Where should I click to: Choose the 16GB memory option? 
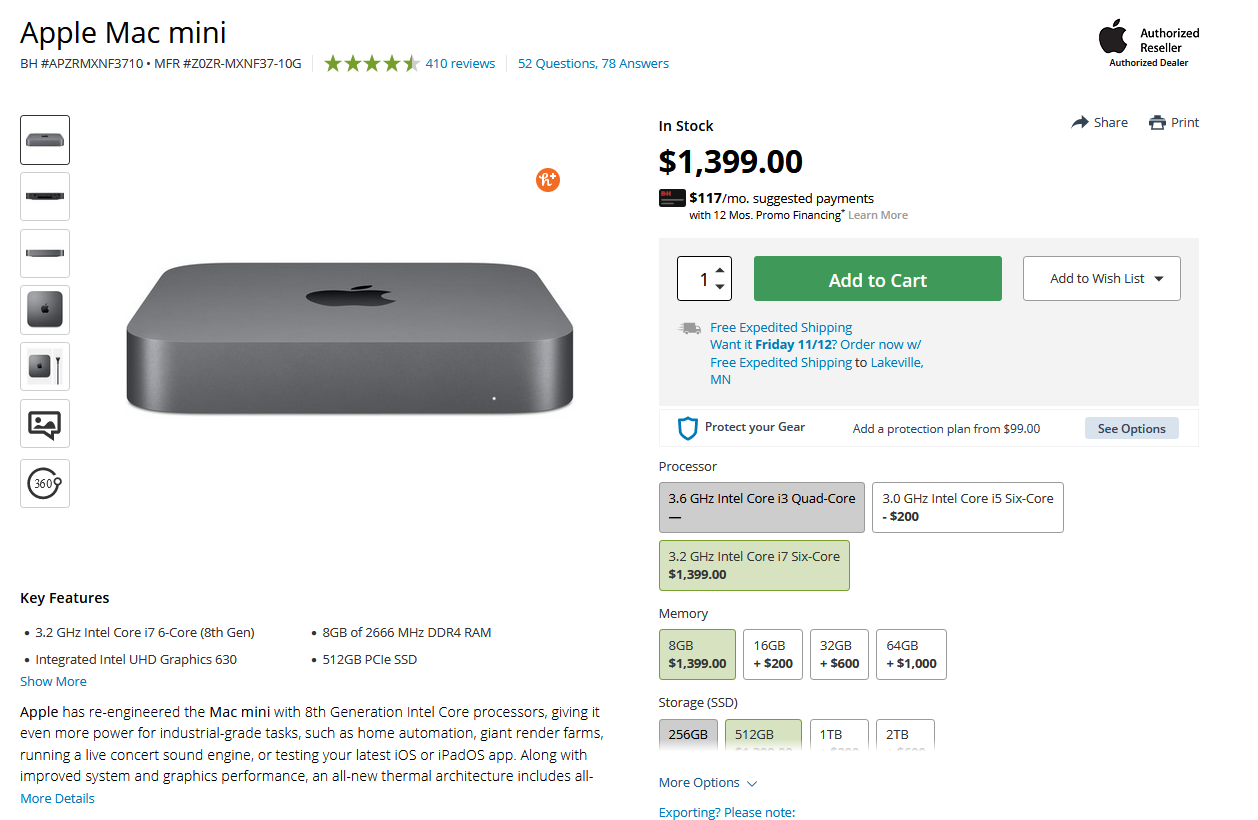tap(772, 654)
